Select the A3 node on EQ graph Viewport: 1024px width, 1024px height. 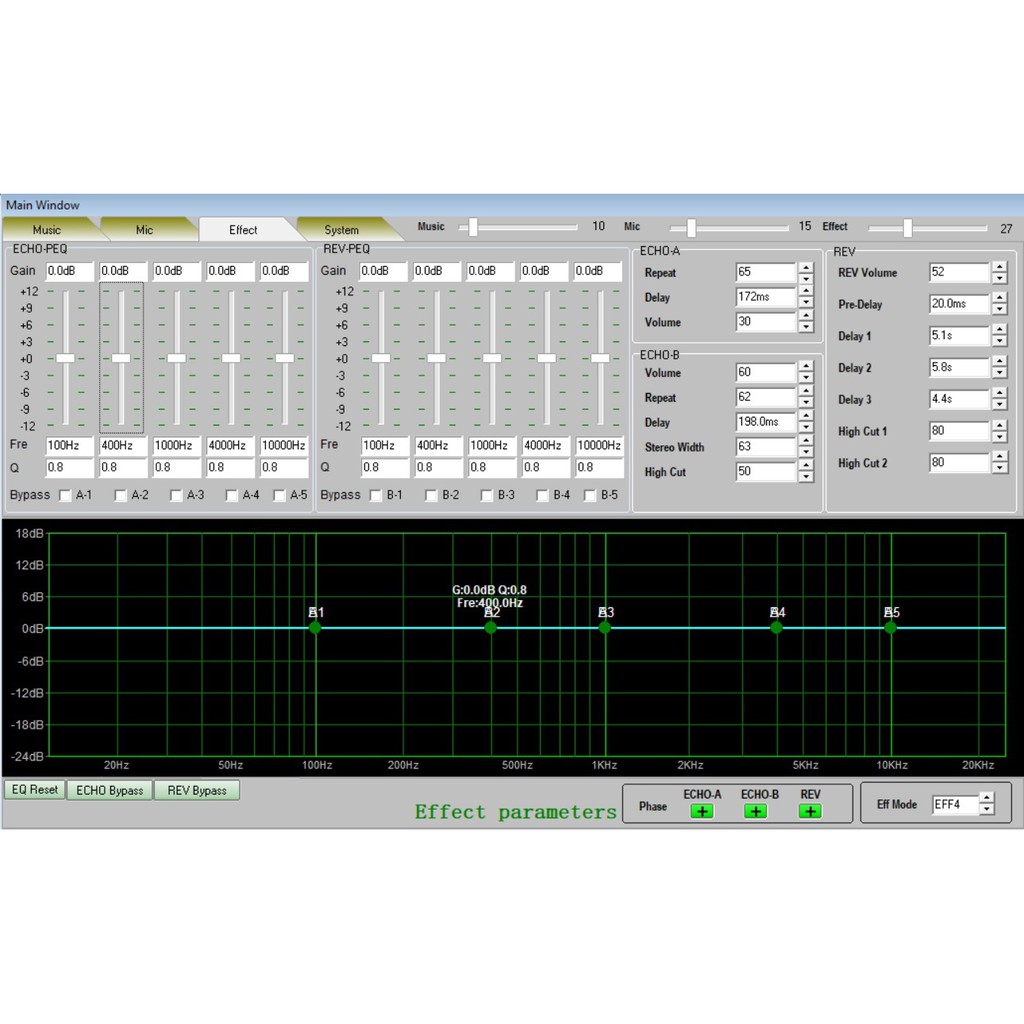point(605,627)
